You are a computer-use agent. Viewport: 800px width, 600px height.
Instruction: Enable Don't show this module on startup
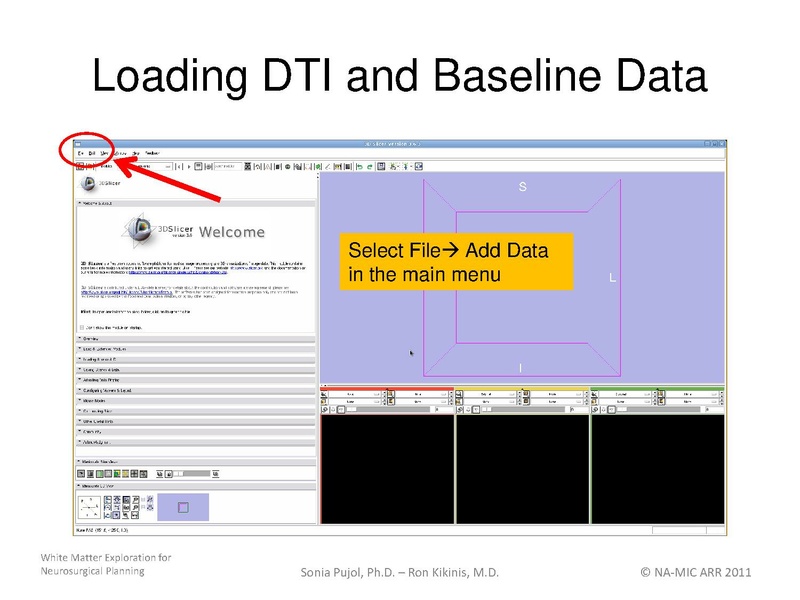82,326
